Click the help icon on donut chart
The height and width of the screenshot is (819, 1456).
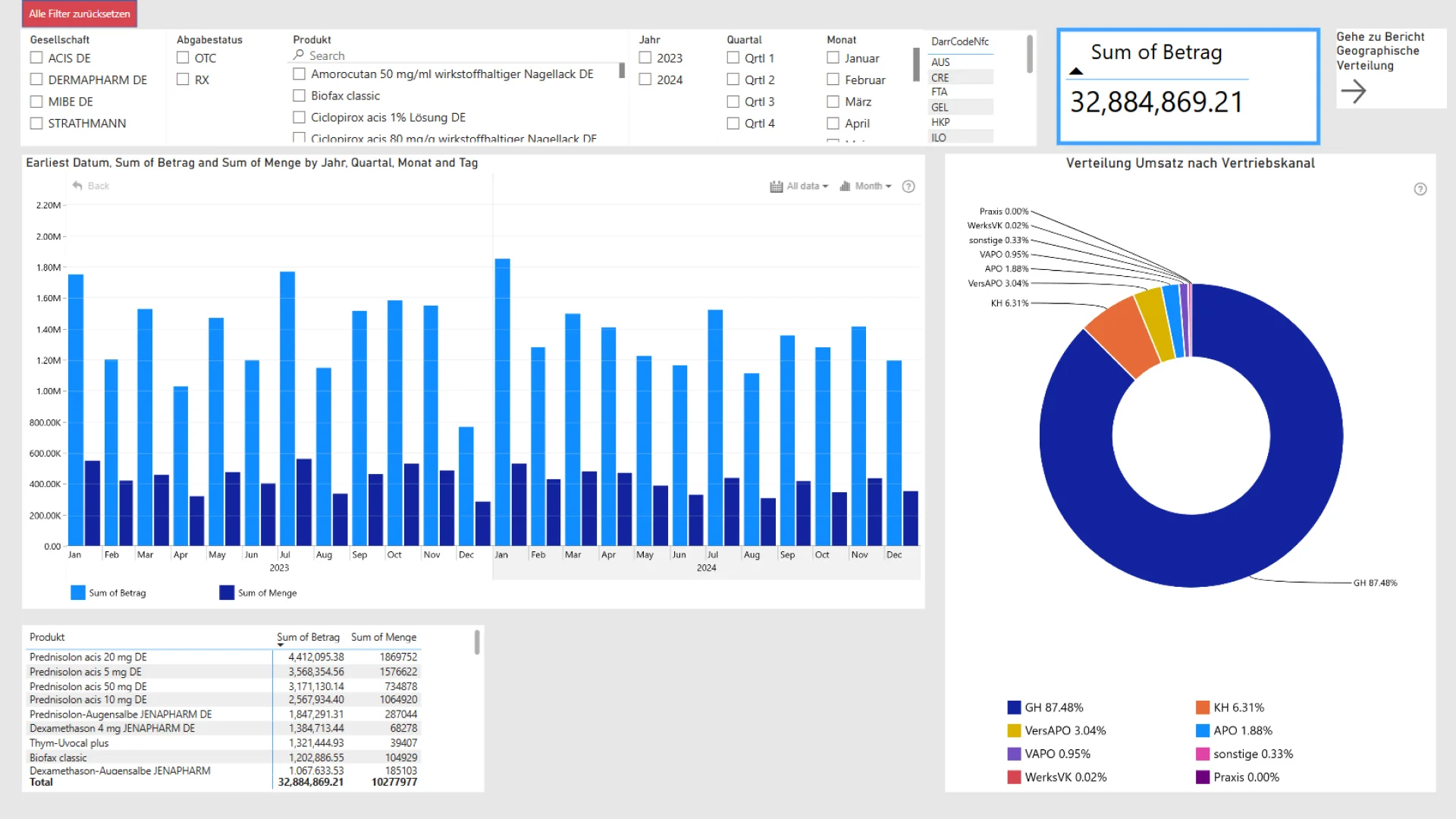coord(1420,190)
